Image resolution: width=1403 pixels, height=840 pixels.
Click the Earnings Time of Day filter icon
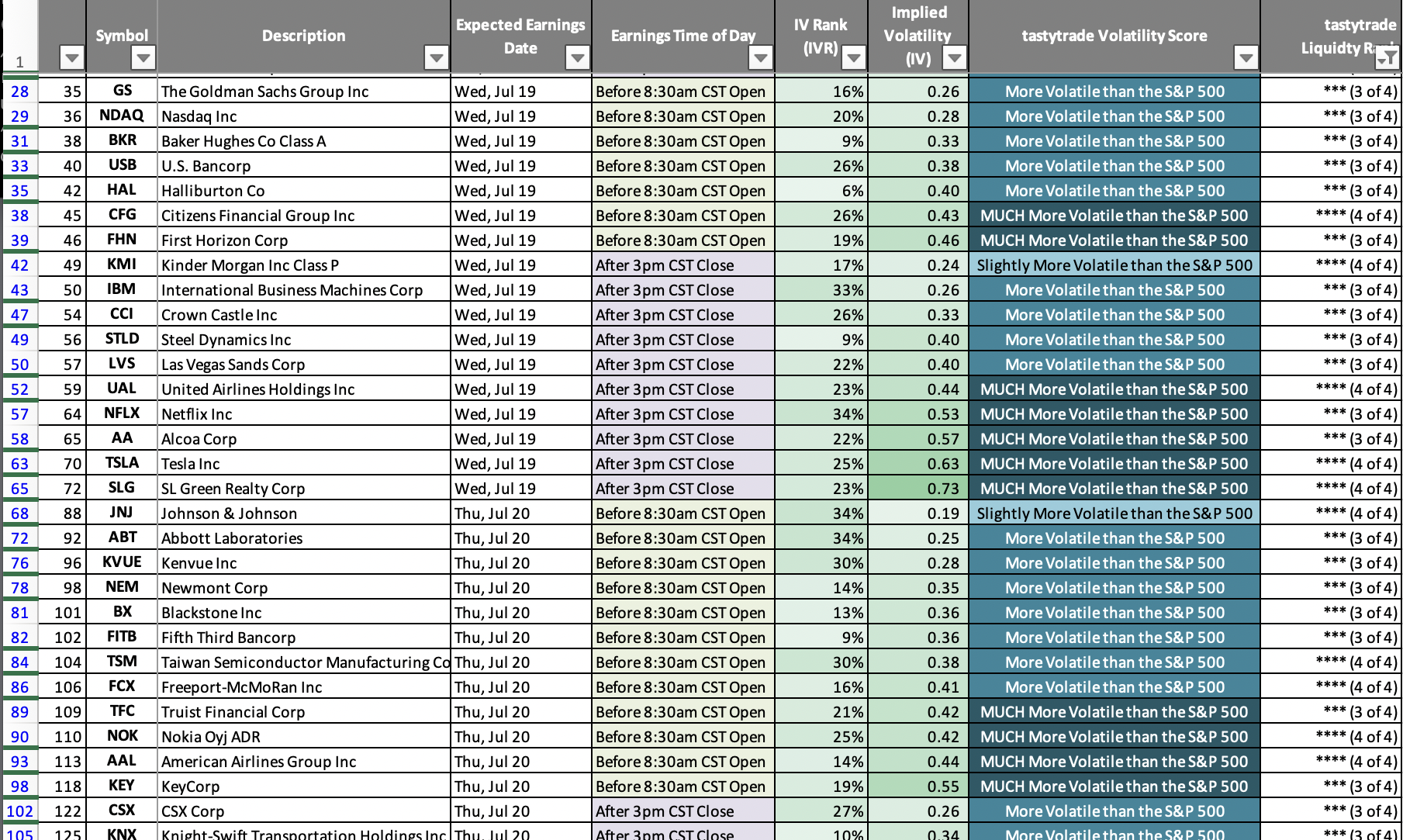point(760,57)
